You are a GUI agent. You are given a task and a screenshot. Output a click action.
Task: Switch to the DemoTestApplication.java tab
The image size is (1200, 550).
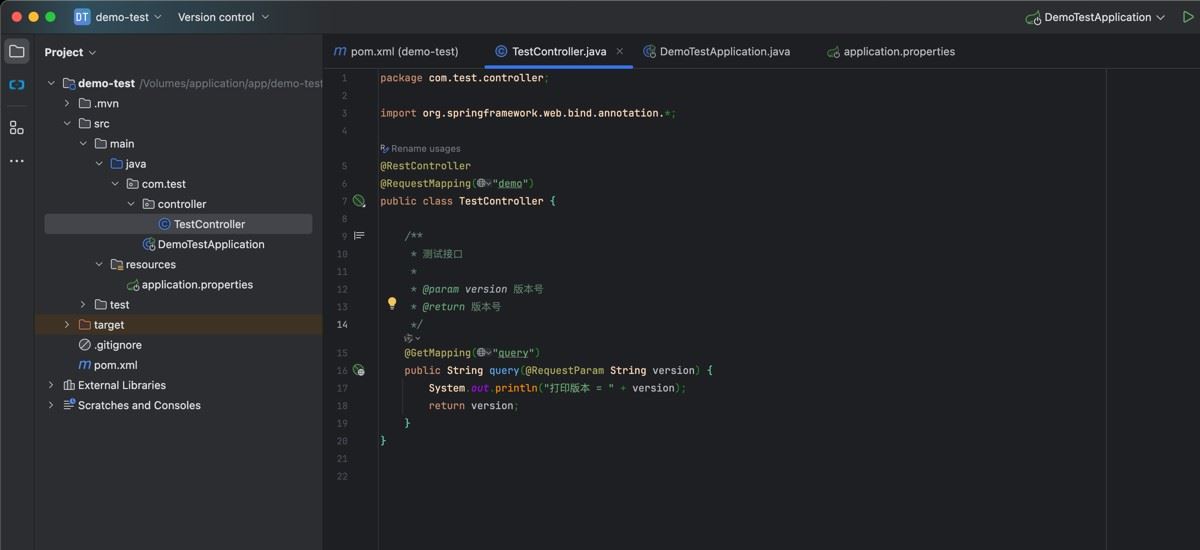tap(724, 52)
